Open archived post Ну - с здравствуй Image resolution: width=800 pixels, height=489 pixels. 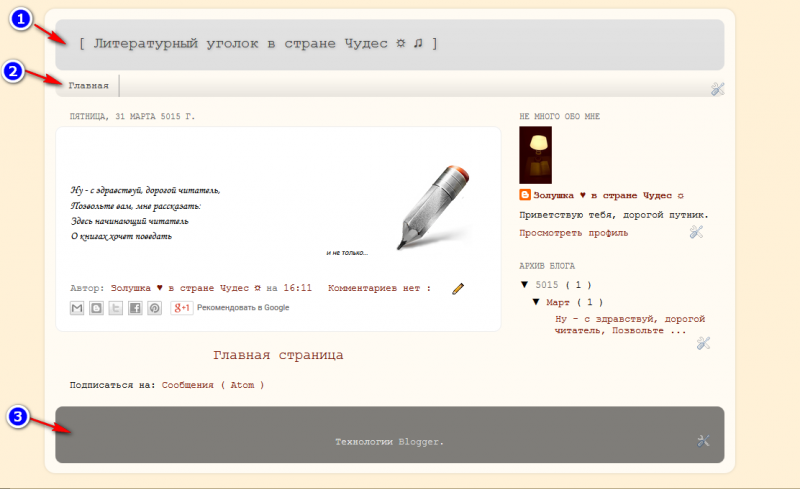620,324
